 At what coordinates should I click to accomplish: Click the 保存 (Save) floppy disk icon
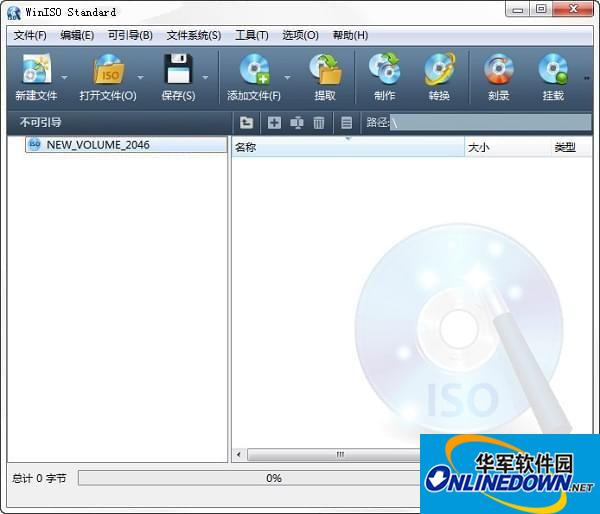177,70
